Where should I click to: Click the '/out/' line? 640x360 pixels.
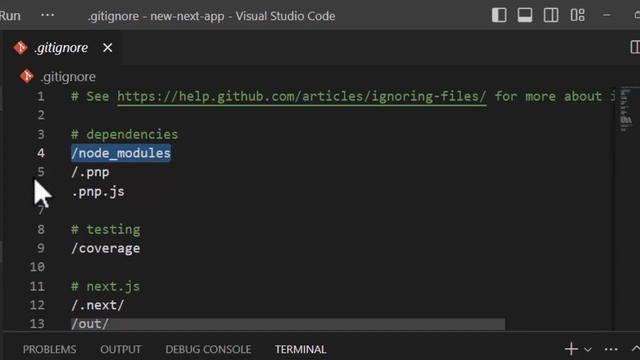coord(90,324)
